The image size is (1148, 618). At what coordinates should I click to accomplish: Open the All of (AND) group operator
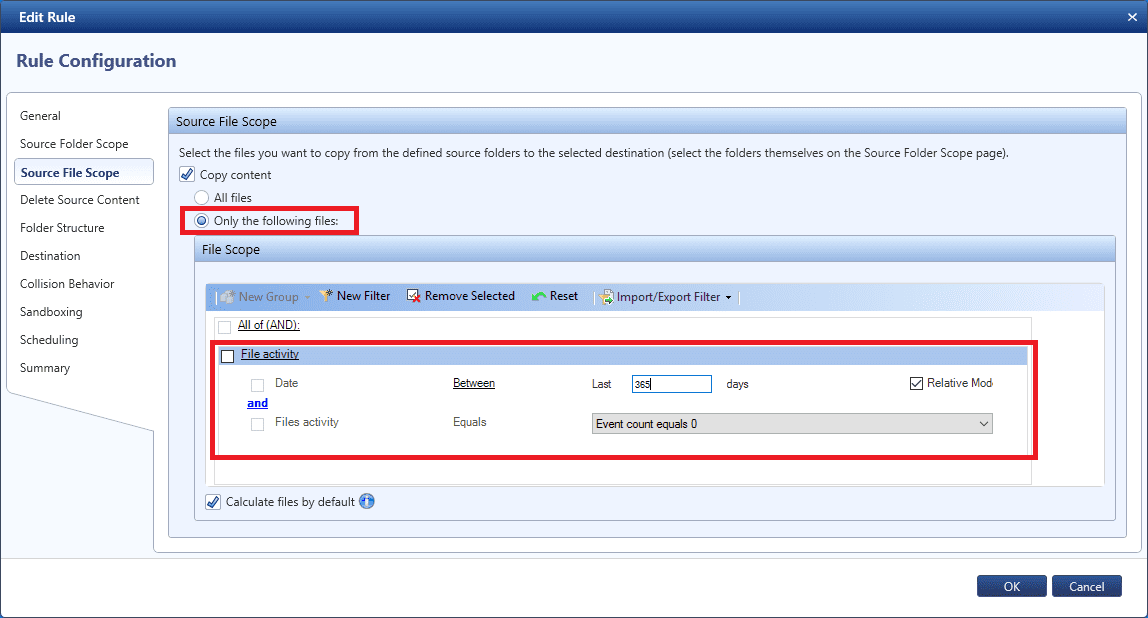point(269,324)
